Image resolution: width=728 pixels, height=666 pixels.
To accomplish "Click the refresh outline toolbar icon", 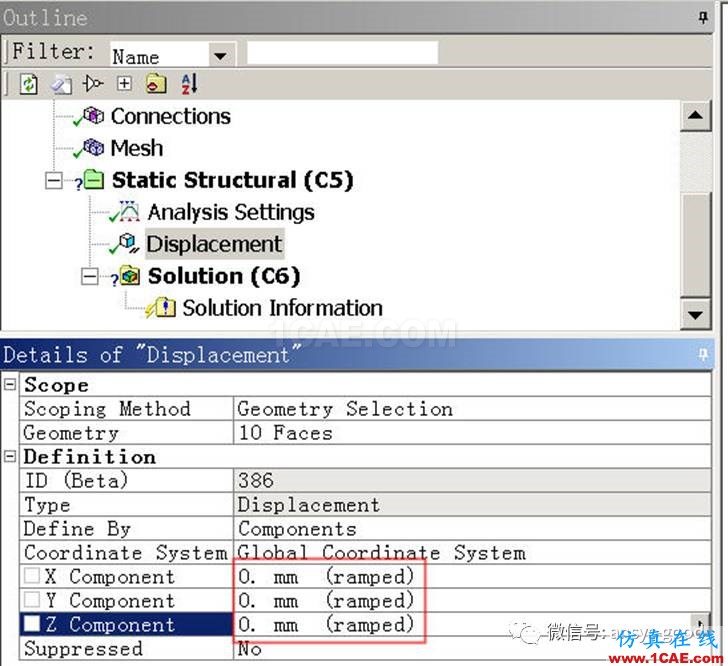I will [x=29, y=84].
